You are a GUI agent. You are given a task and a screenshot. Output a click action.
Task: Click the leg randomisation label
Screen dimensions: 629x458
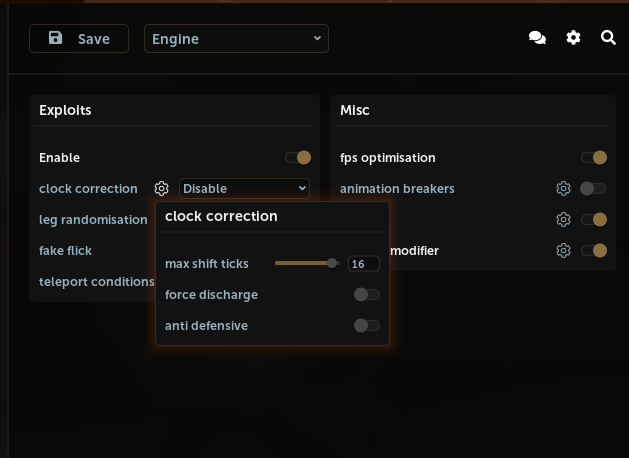pyautogui.click(x=93, y=220)
